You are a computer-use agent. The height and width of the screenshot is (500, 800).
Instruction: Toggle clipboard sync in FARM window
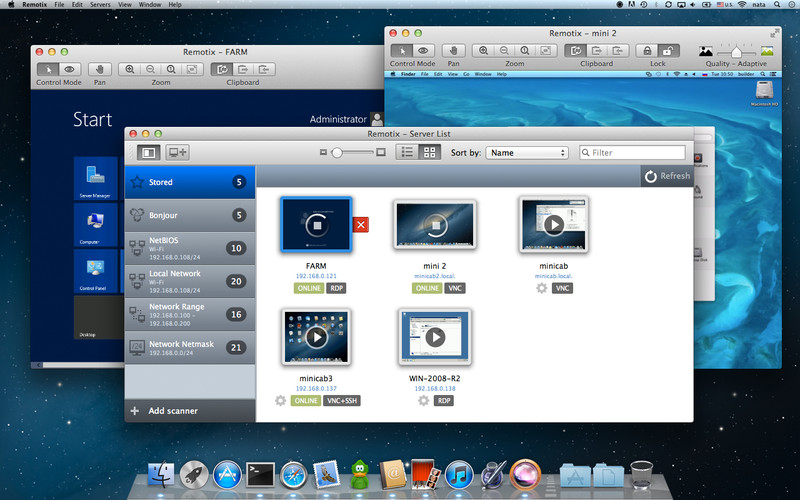click(x=222, y=69)
